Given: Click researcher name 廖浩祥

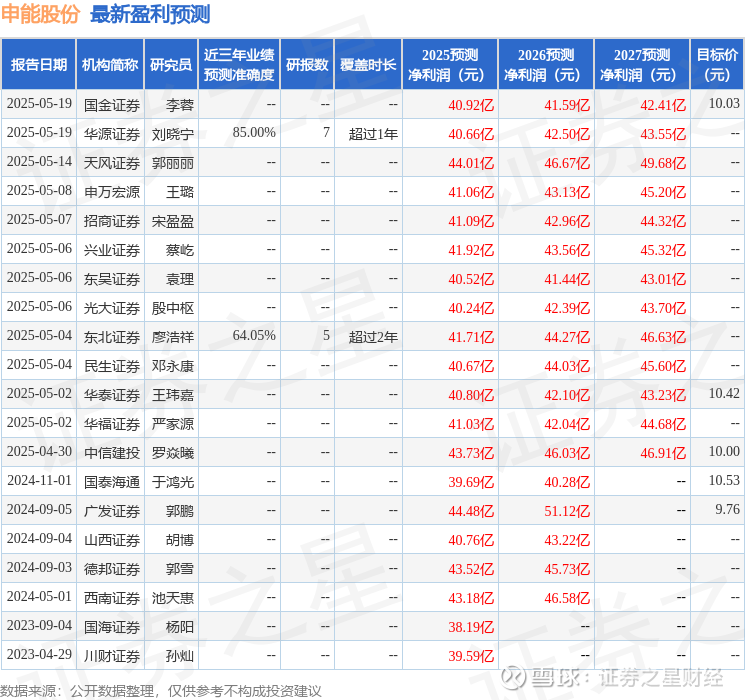Looking at the screenshot, I should coord(172,337).
